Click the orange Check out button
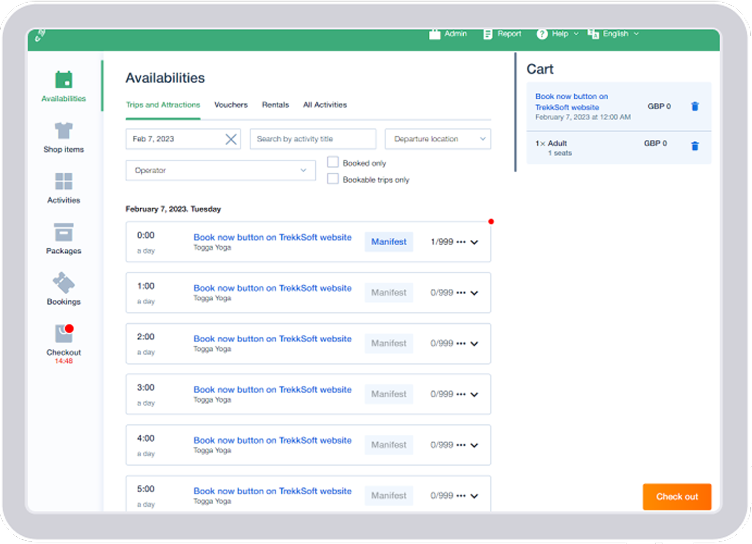This screenshot has height=544, width=752. point(676,497)
